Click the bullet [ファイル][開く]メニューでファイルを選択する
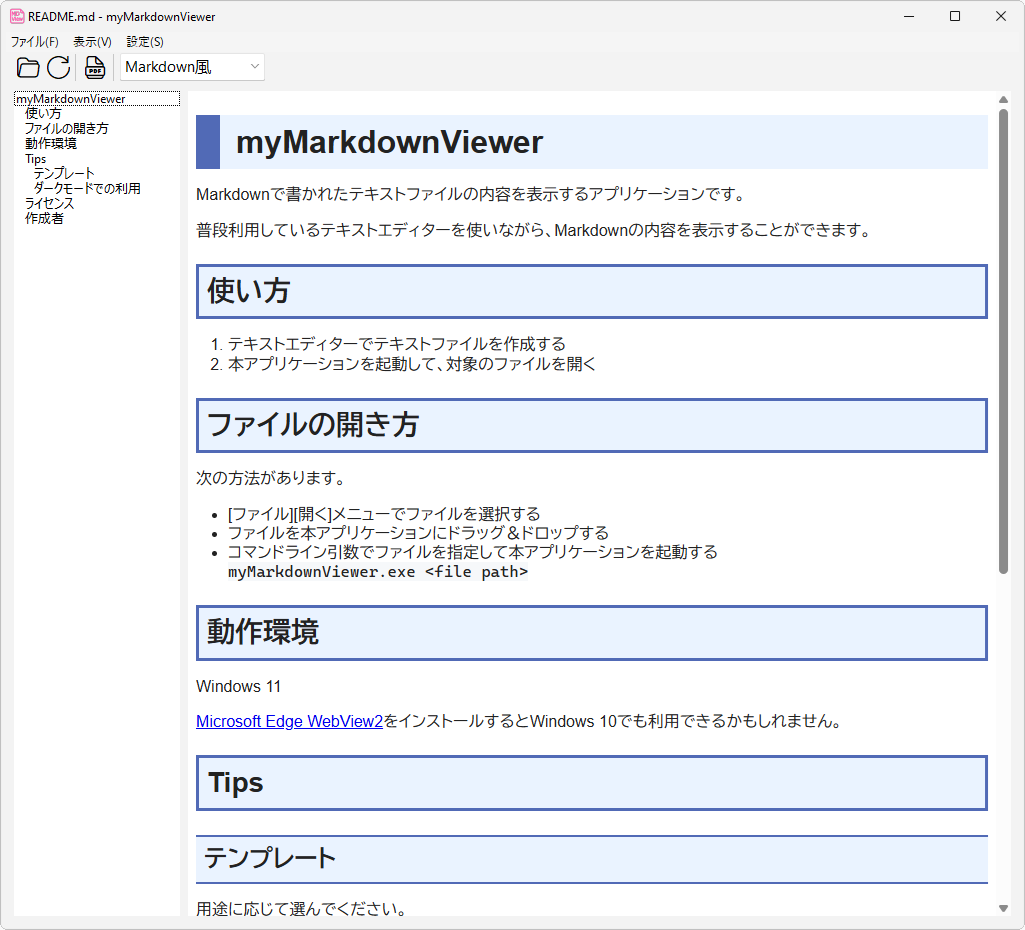 pos(384,514)
